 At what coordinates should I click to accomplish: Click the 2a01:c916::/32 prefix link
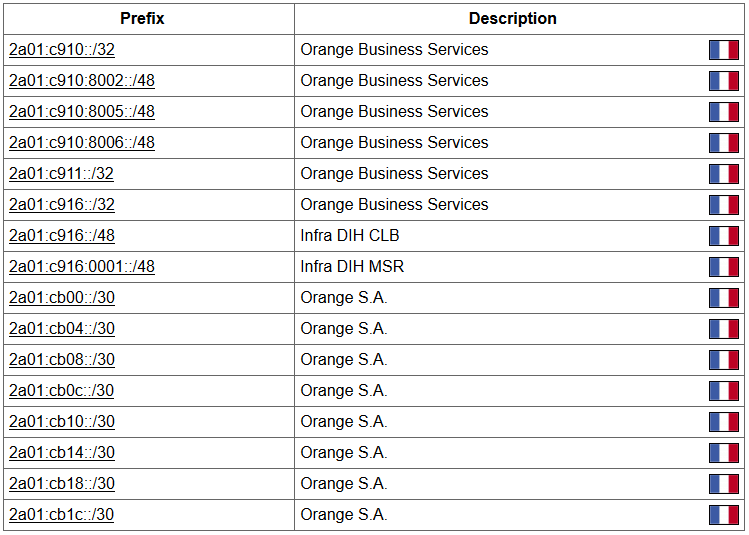pyautogui.click(x=62, y=205)
